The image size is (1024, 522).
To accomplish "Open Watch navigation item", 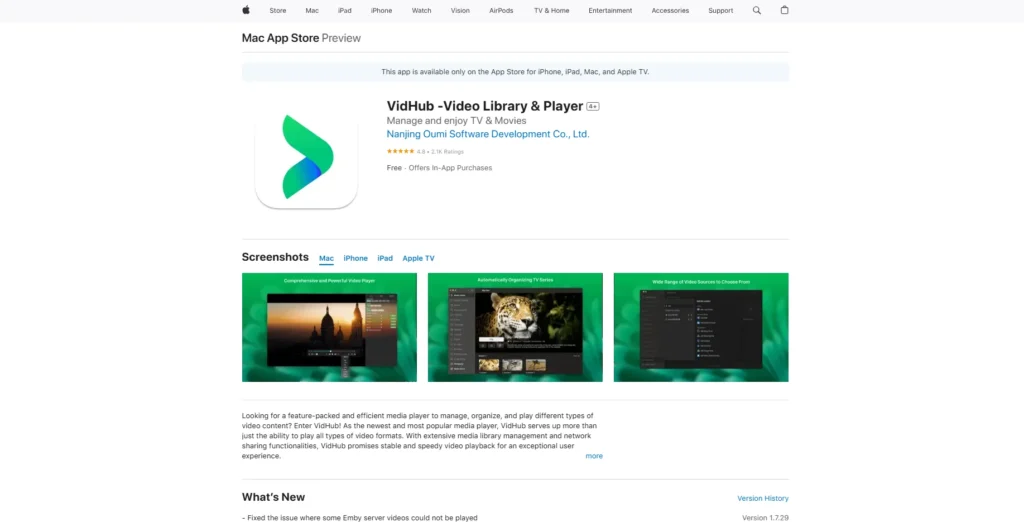I will tap(421, 10).
